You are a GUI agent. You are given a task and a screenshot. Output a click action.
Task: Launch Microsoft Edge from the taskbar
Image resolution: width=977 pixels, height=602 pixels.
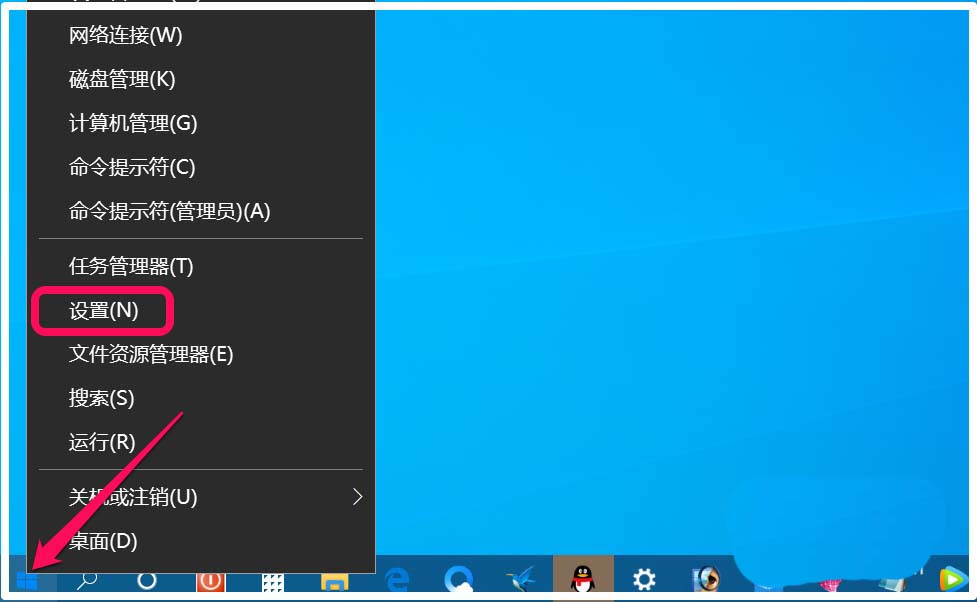[396, 580]
